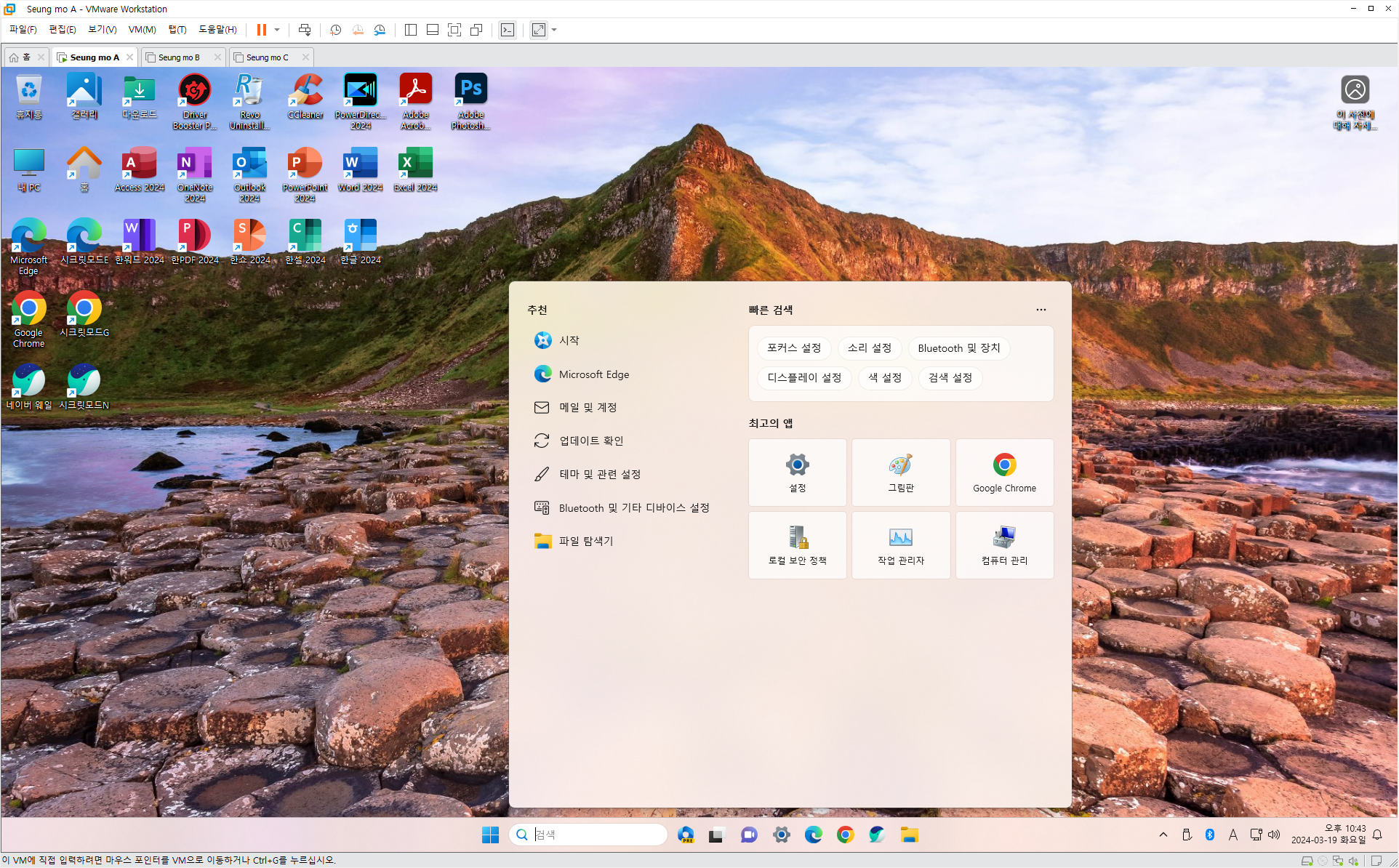Viewport: 1399px width, 868px height.
Task: Open the 그림판 top app tile
Action: (x=901, y=473)
